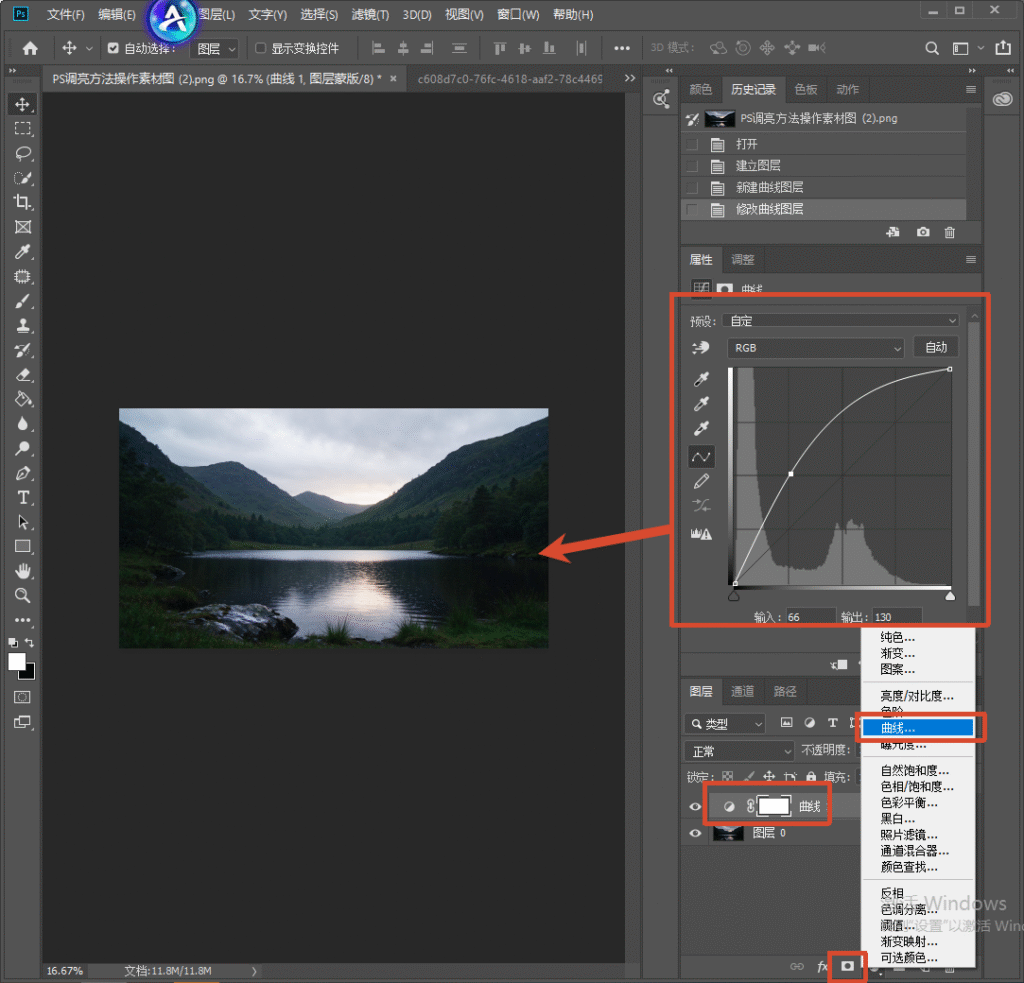The height and width of the screenshot is (983, 1024).
Task: Select the Zoom tool in the toolbox
Action: pyautogui.click(x=23, y=596)
